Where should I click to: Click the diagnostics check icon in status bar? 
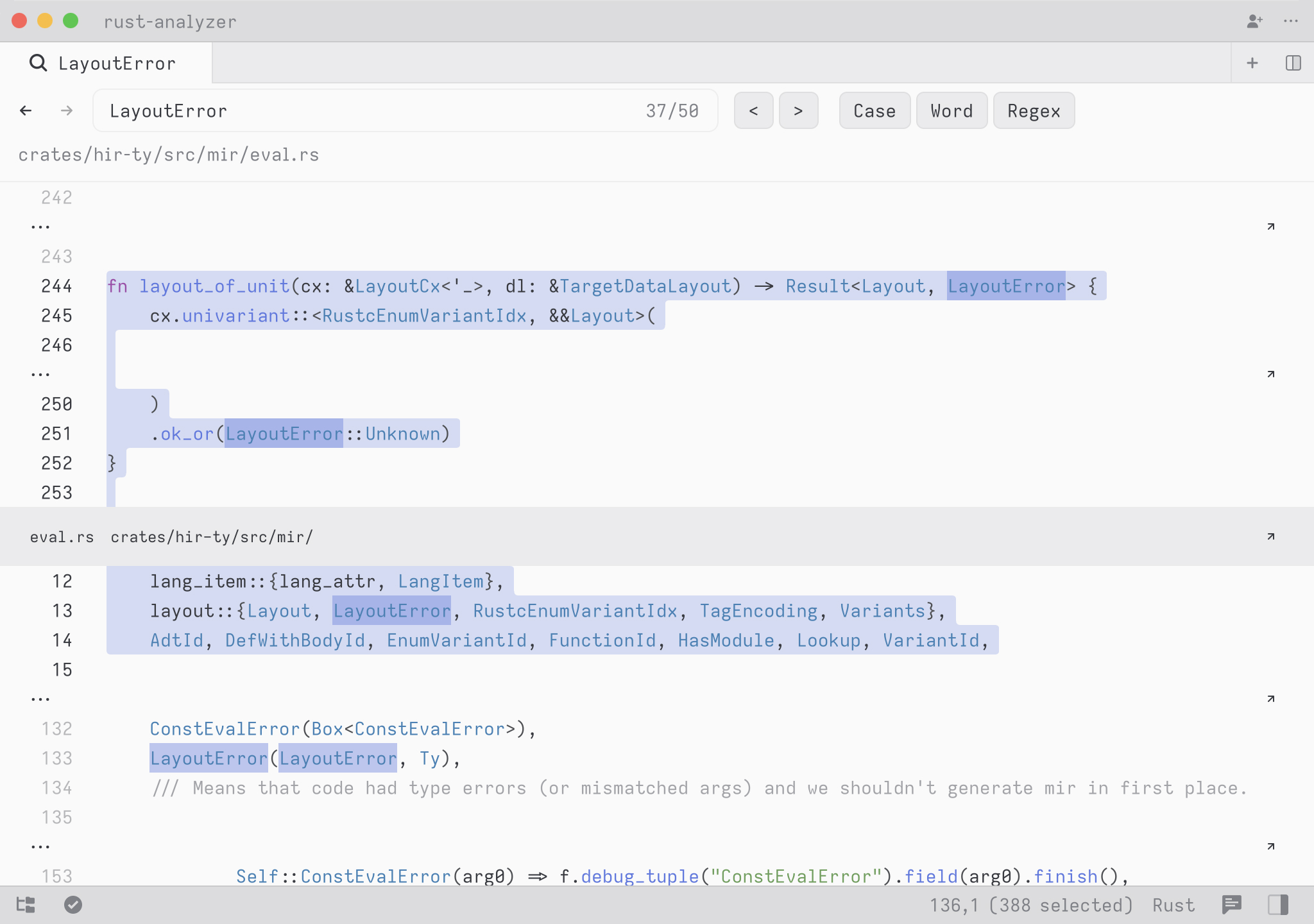click(x=73, y=905)
